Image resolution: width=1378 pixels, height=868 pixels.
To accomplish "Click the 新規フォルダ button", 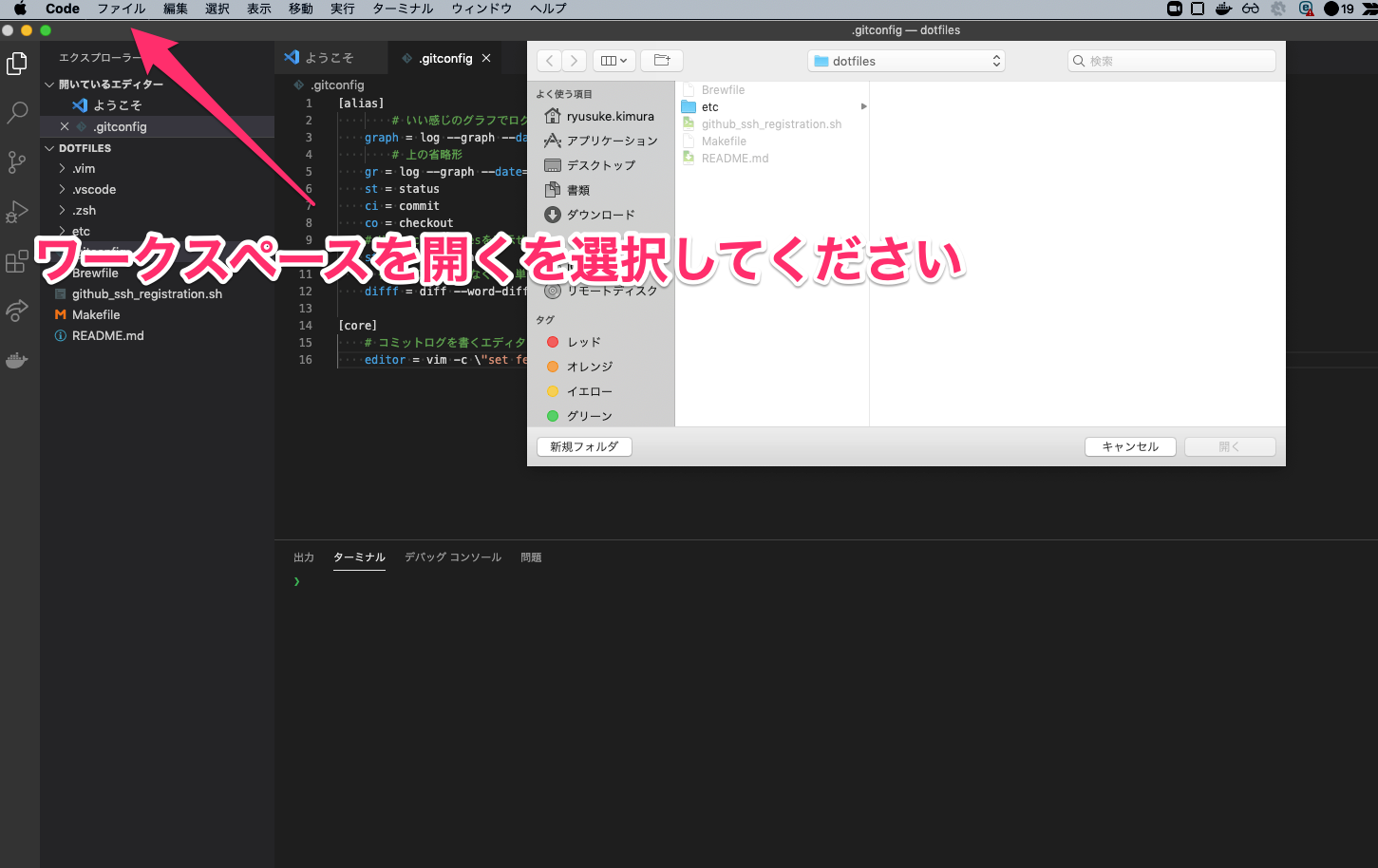I will coord(584,446).
